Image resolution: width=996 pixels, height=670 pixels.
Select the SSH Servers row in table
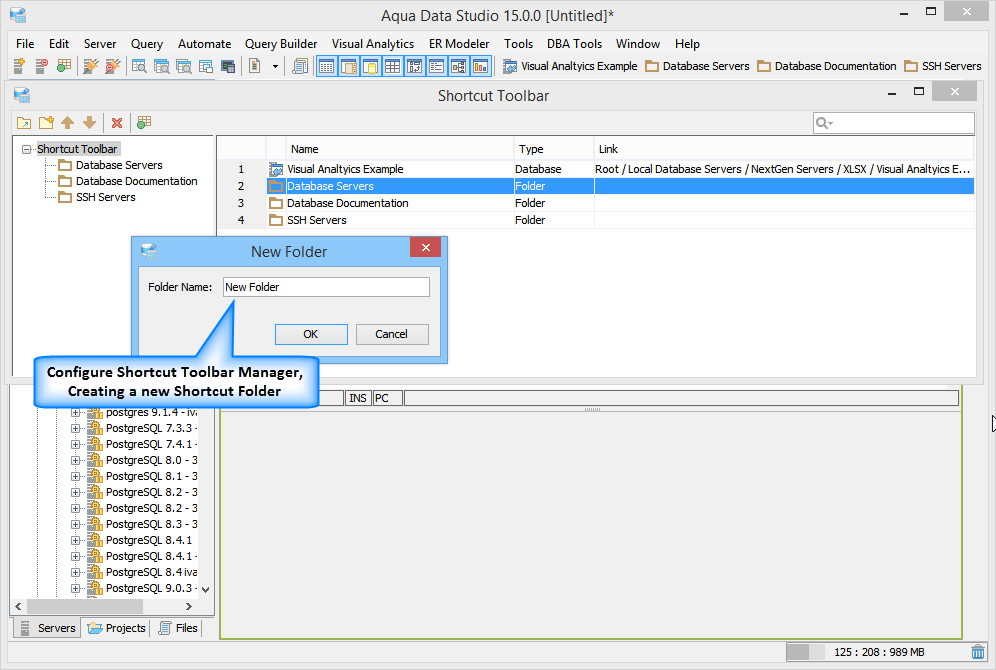pyautogui.click(x=595, y=220)
